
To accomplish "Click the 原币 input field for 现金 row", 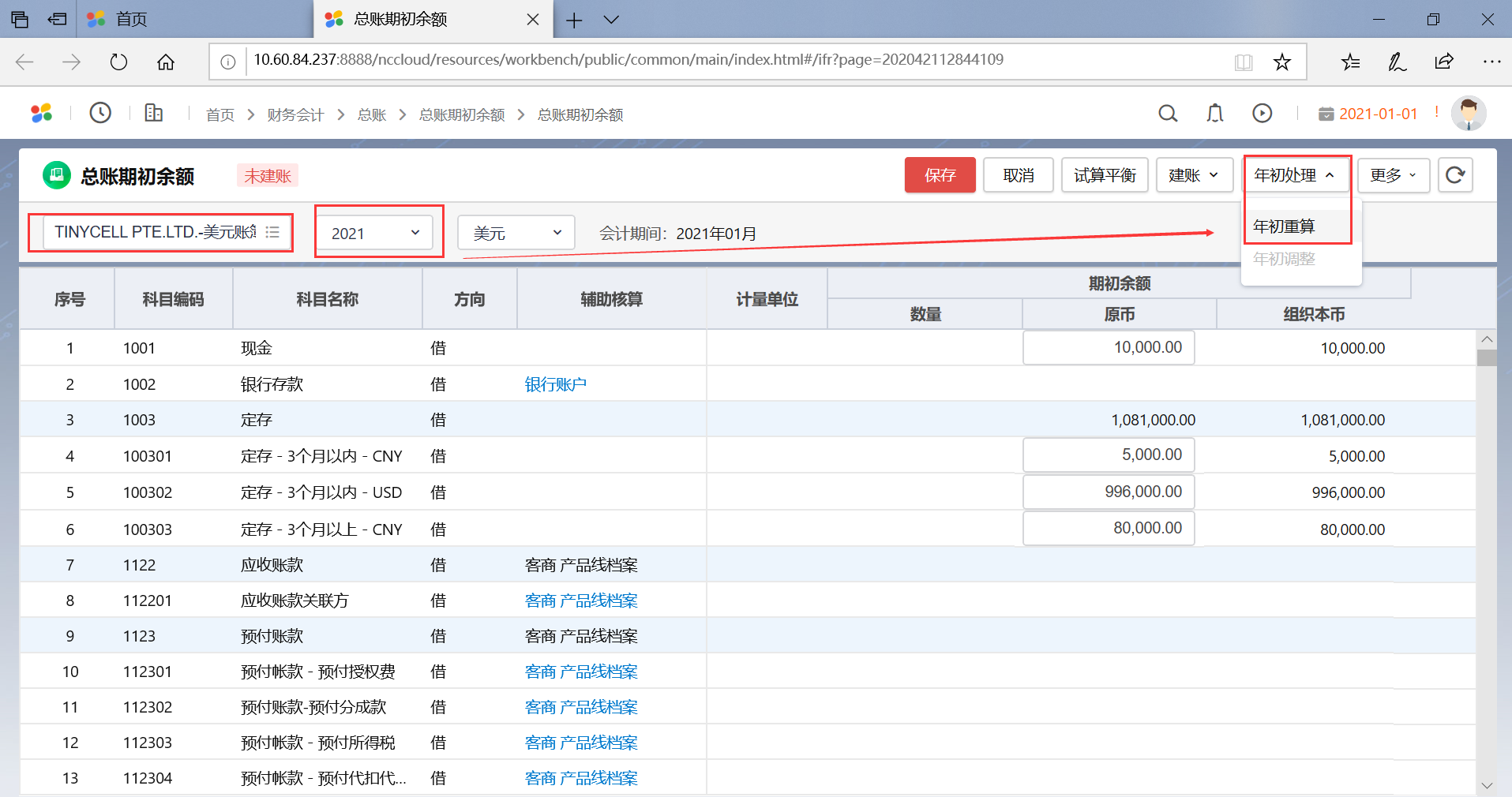I will (x=1108, y=347).
